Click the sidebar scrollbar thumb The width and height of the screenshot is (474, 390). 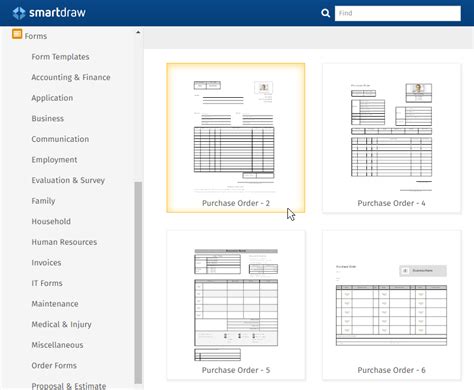pos(138,283)
